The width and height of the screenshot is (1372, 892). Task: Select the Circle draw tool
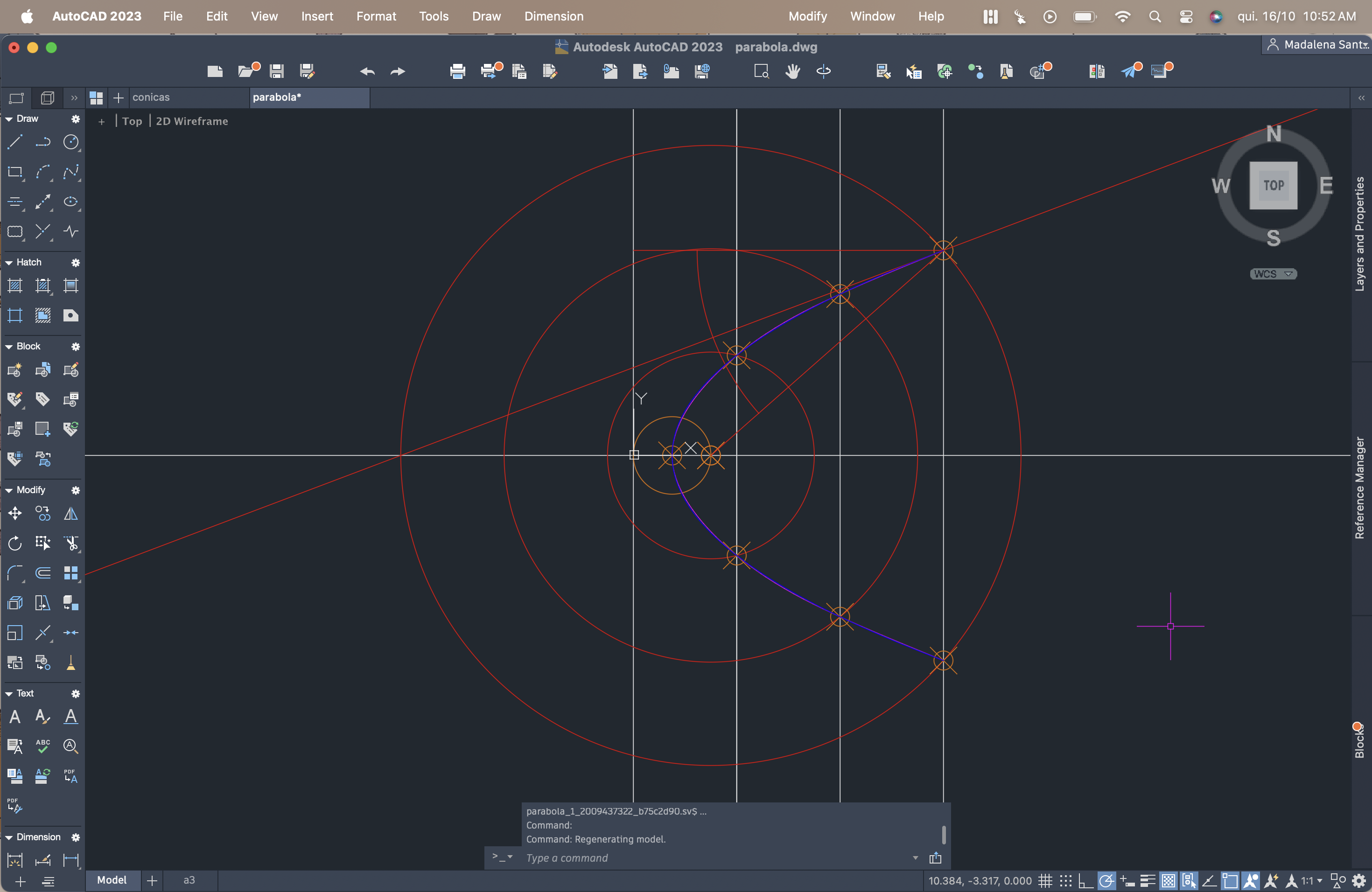tap(70, 142)
